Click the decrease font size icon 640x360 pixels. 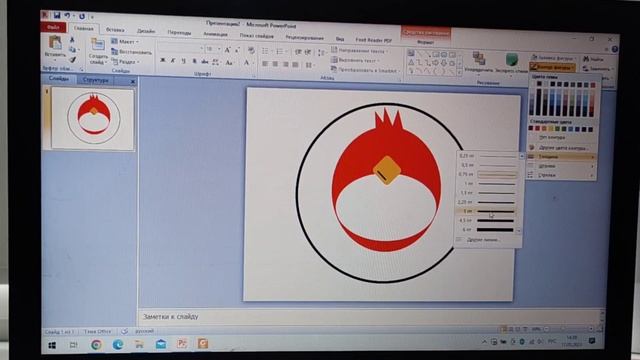click(x=238, y=50)
